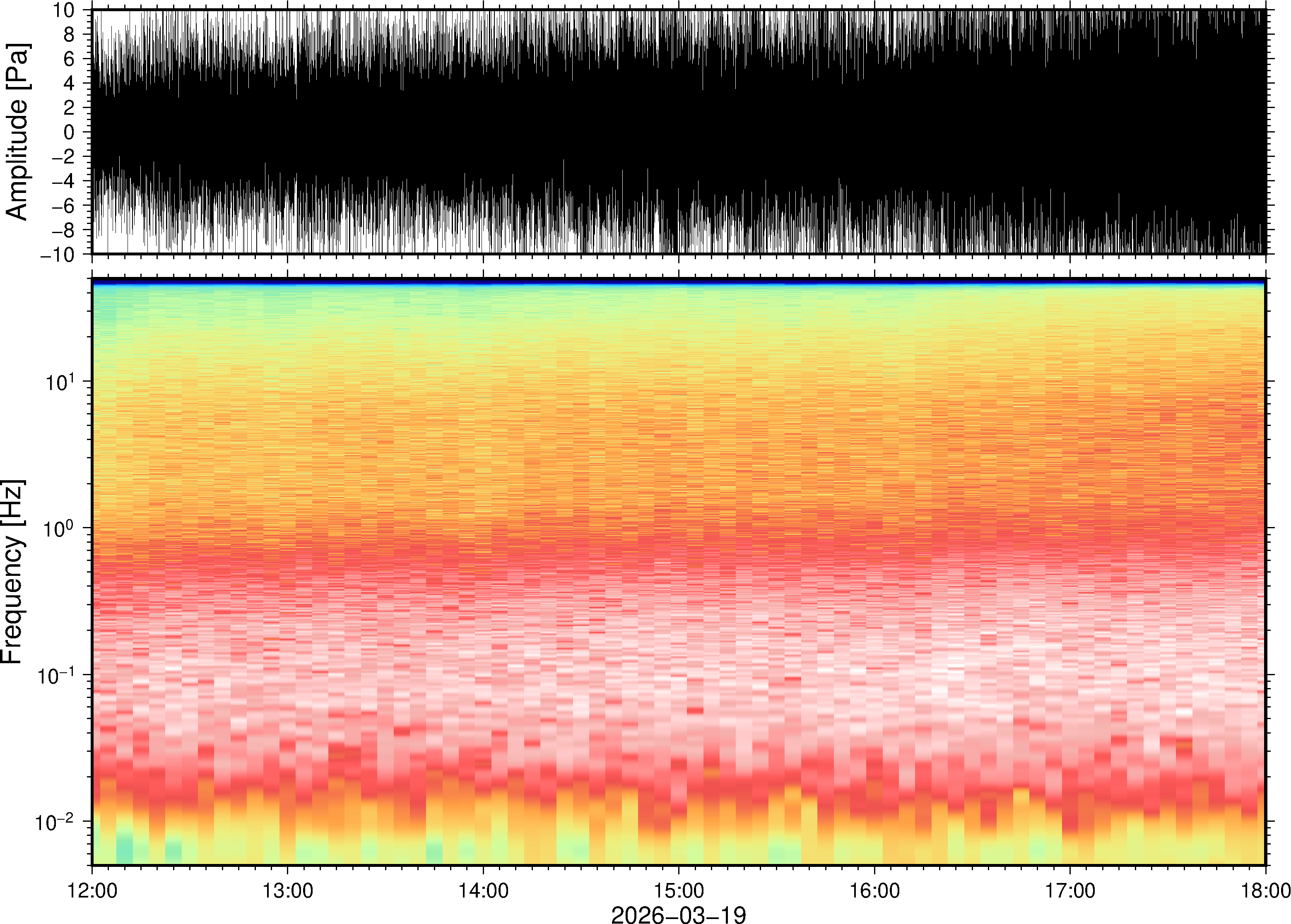Click the 10 amplitude tick label

point(63,10)
